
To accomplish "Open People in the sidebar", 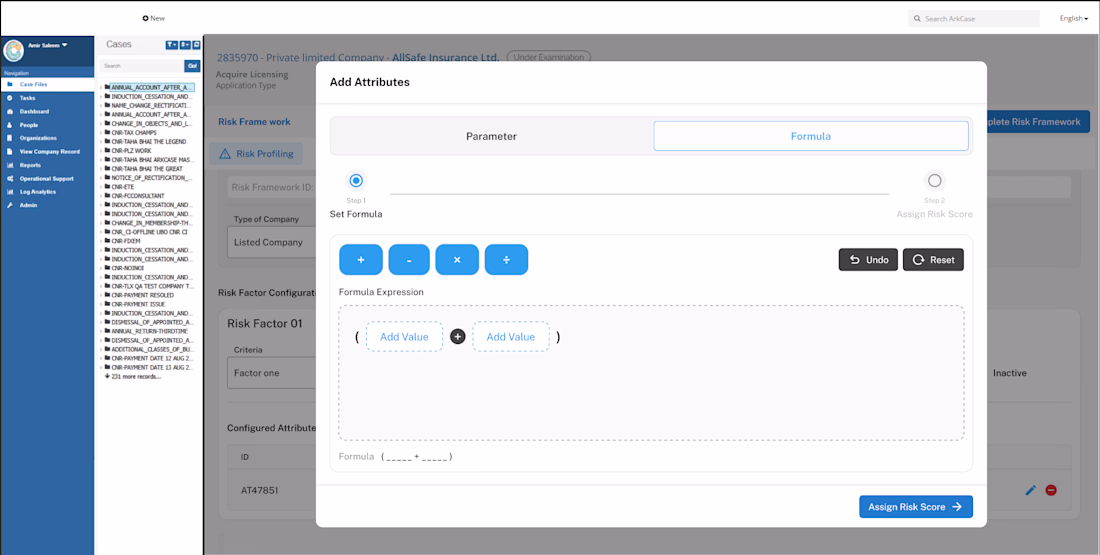I will (x=47, y=124).
